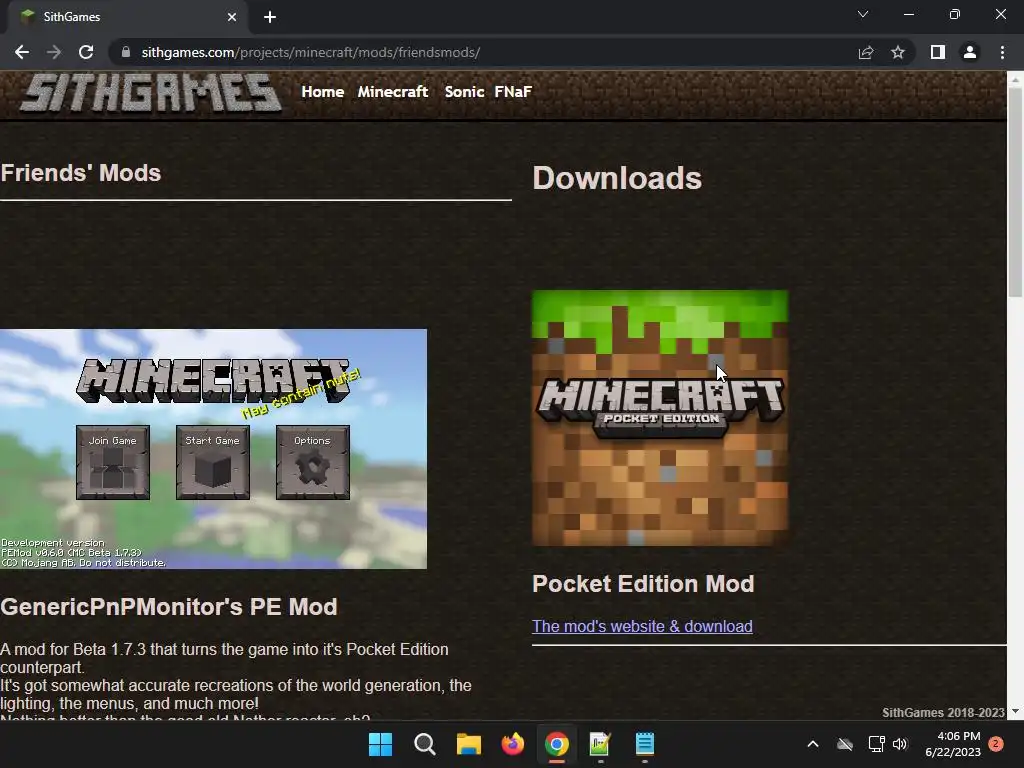Click the SithGames logo
The image size is (1024, 768).
(151, 92)
